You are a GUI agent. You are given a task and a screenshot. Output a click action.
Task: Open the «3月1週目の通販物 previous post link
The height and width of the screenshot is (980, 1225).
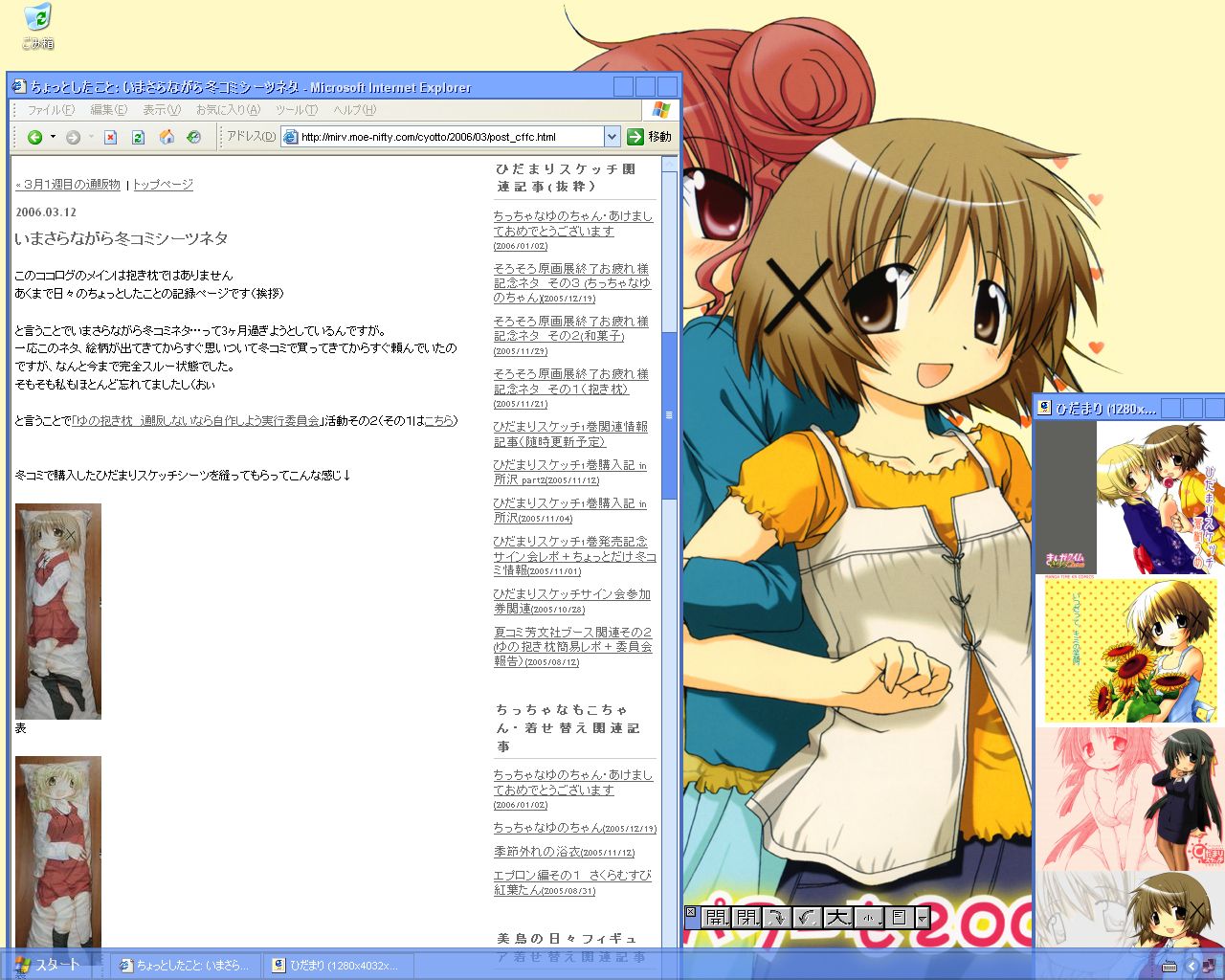(x=68, y=185)
